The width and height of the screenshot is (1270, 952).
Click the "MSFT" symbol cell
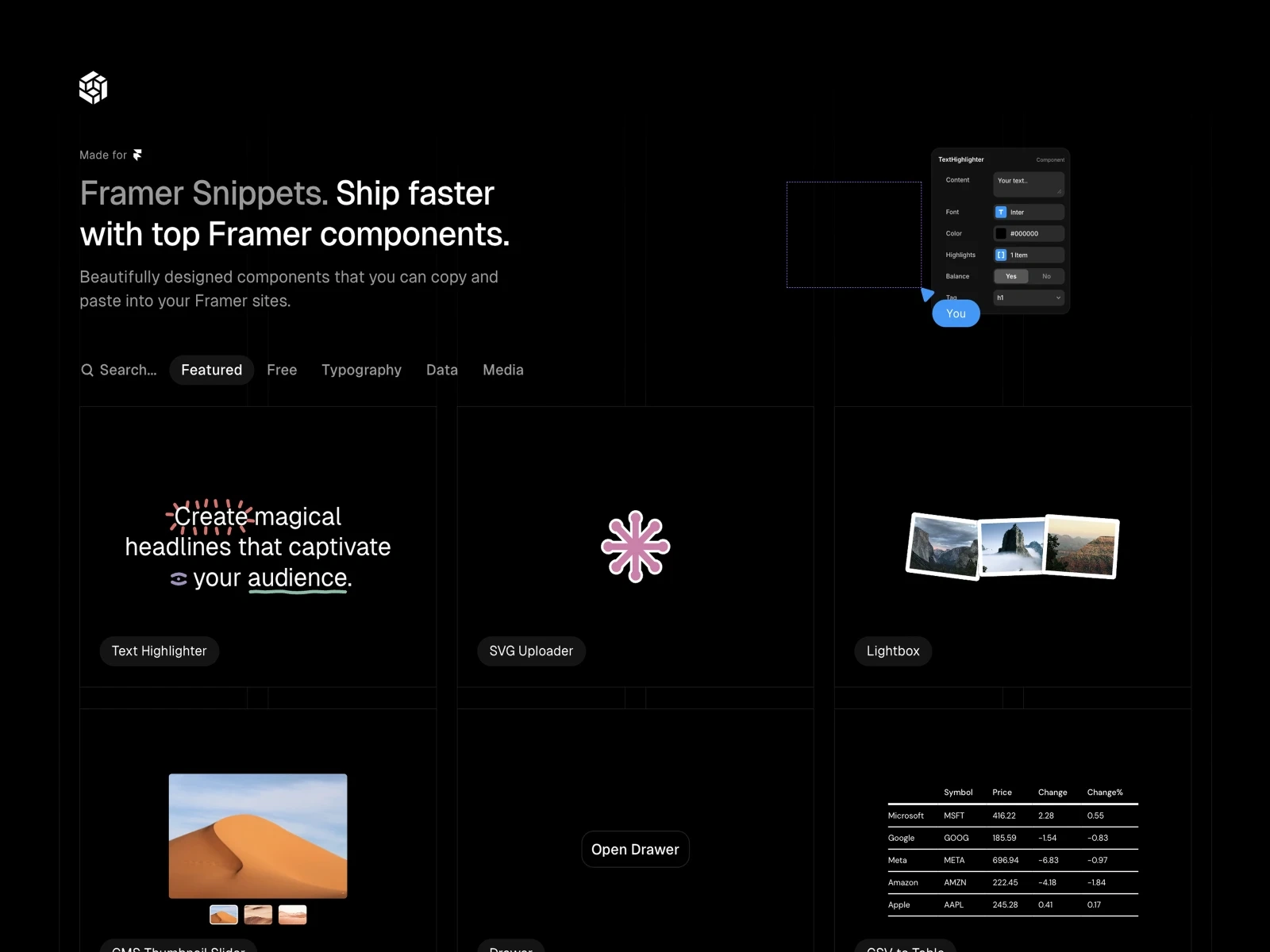click(x=954, y=816)
